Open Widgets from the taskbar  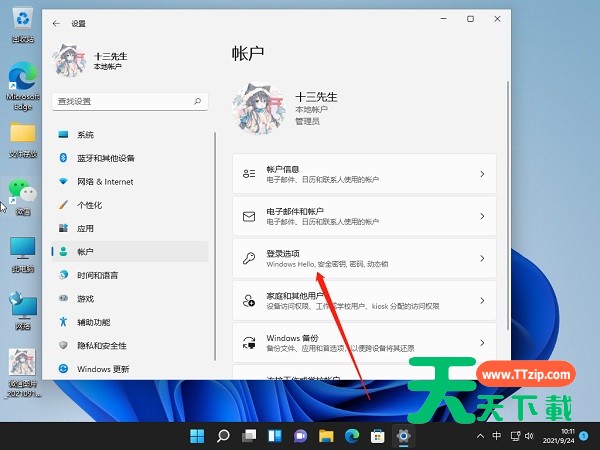pyautogui.click(x=275, y=436)
